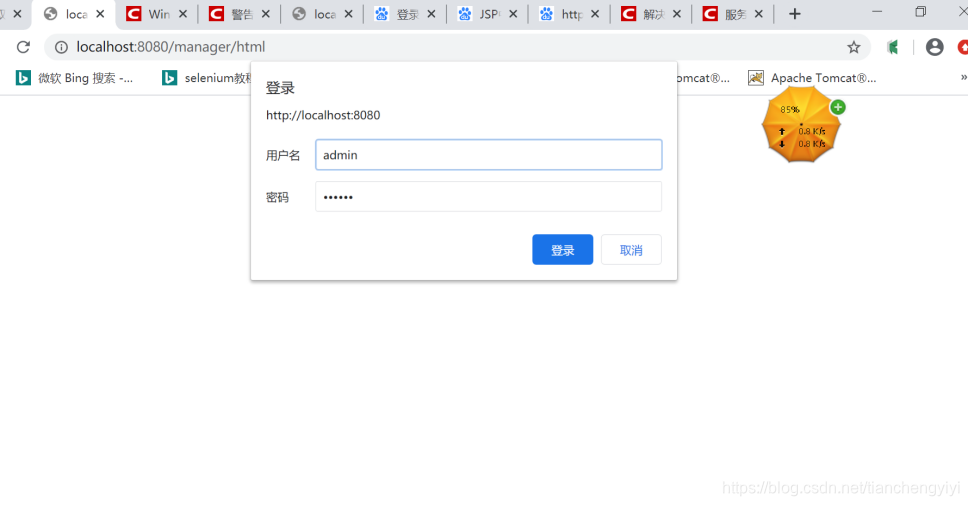Bookmark this page with the star icon
Viewport: 969px width, 506px height.
853,47
